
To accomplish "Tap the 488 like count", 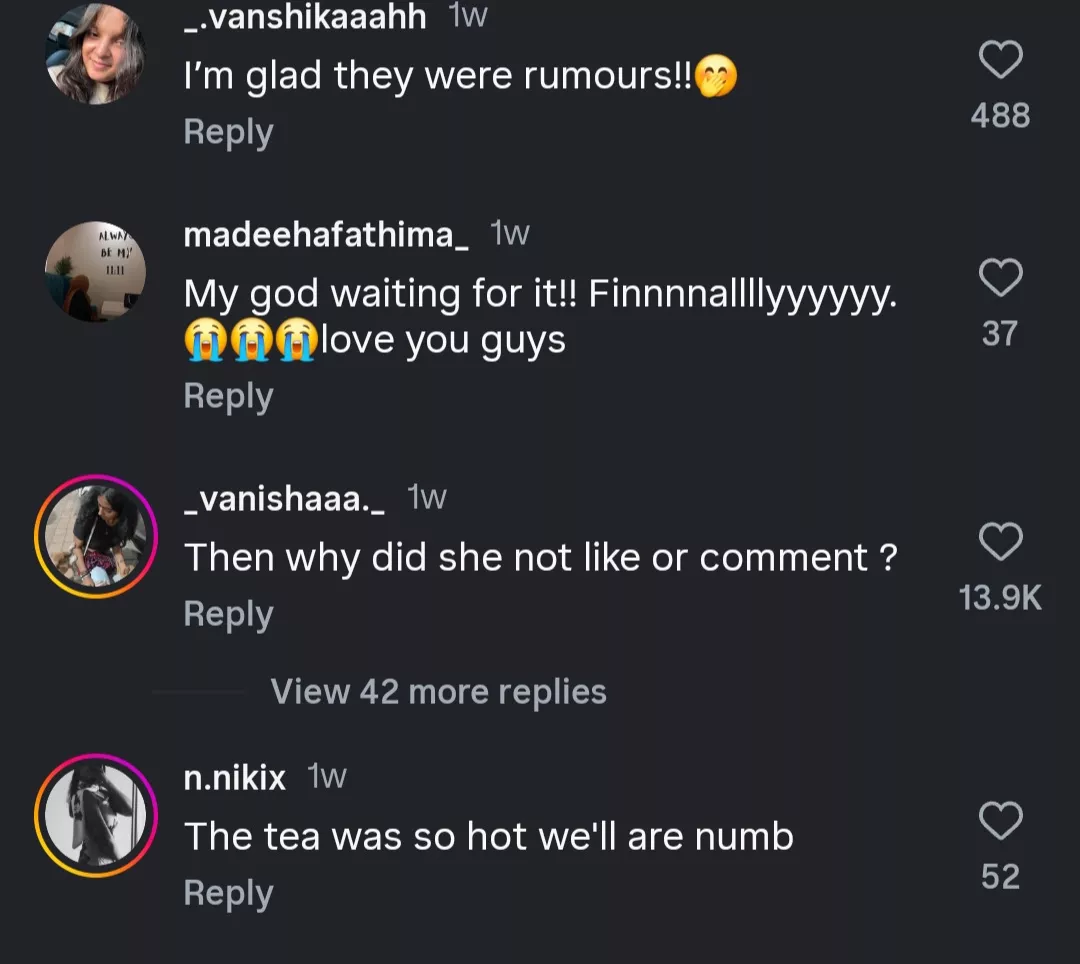I will [x=999, y=116].
